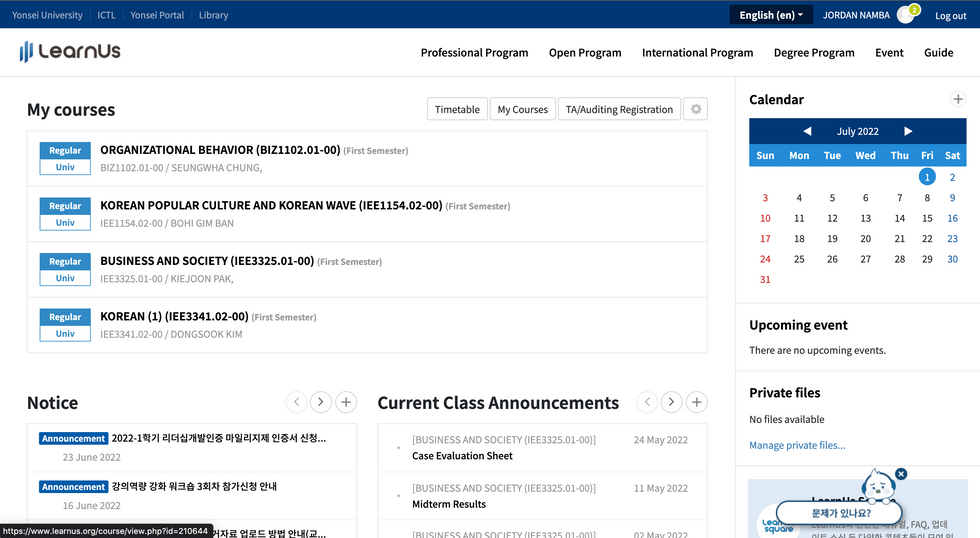Viewport: 980px width, 538px height.
Task: Click the Log out link
Action: (x=951, y=16)
